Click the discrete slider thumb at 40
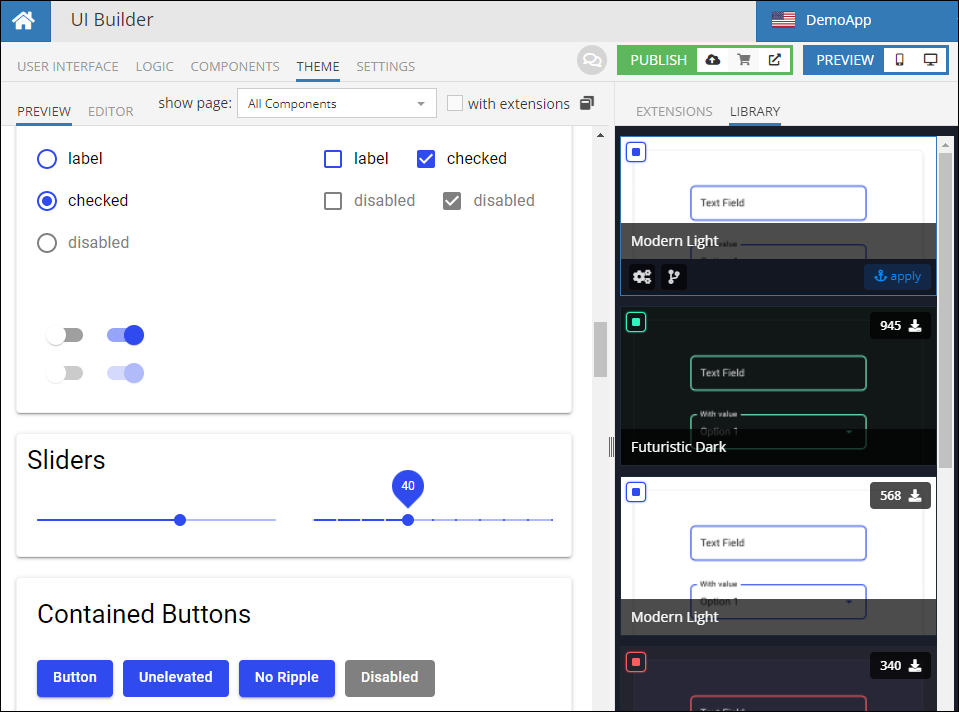 (x=408, y=520)
